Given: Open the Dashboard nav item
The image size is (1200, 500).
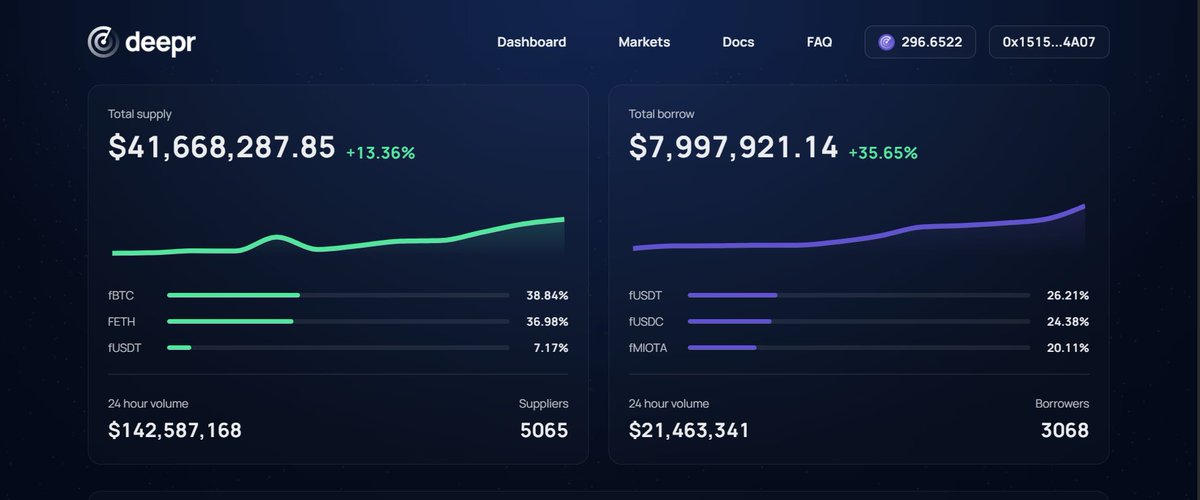Looking at the screenshot, I should tap(531, 42).
